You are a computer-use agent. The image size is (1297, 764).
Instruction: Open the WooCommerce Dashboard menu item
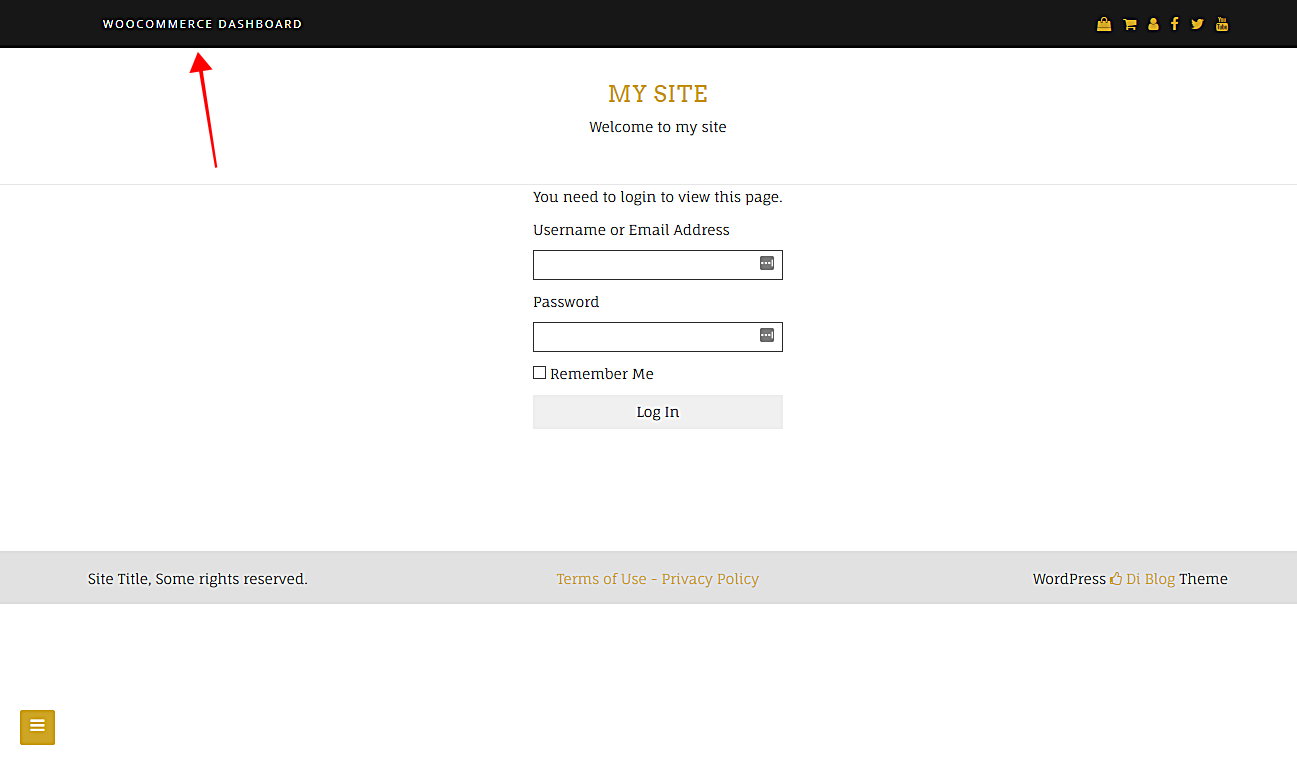click(x=202, y=24)
